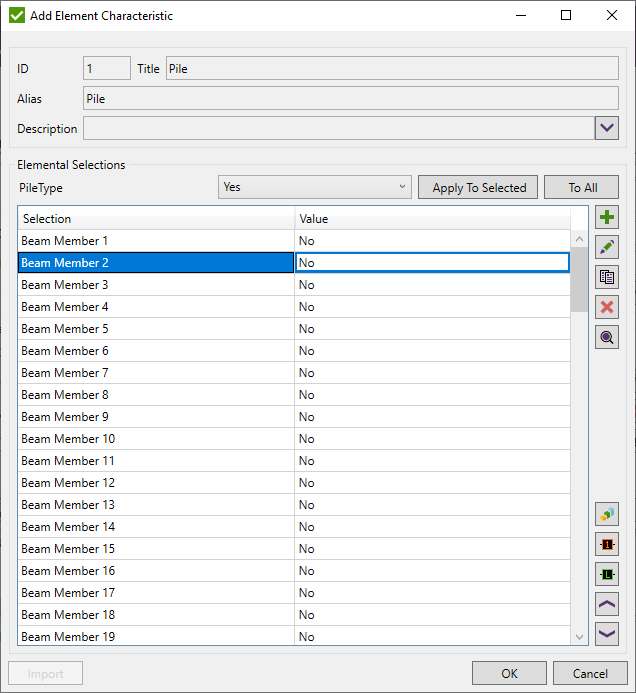Expand the Description field dropdown arrow

tap(607, 128)
